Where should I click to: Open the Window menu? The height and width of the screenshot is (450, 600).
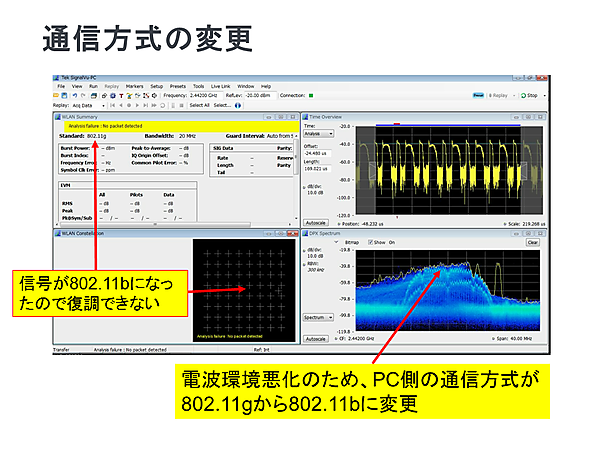(246, 86)
